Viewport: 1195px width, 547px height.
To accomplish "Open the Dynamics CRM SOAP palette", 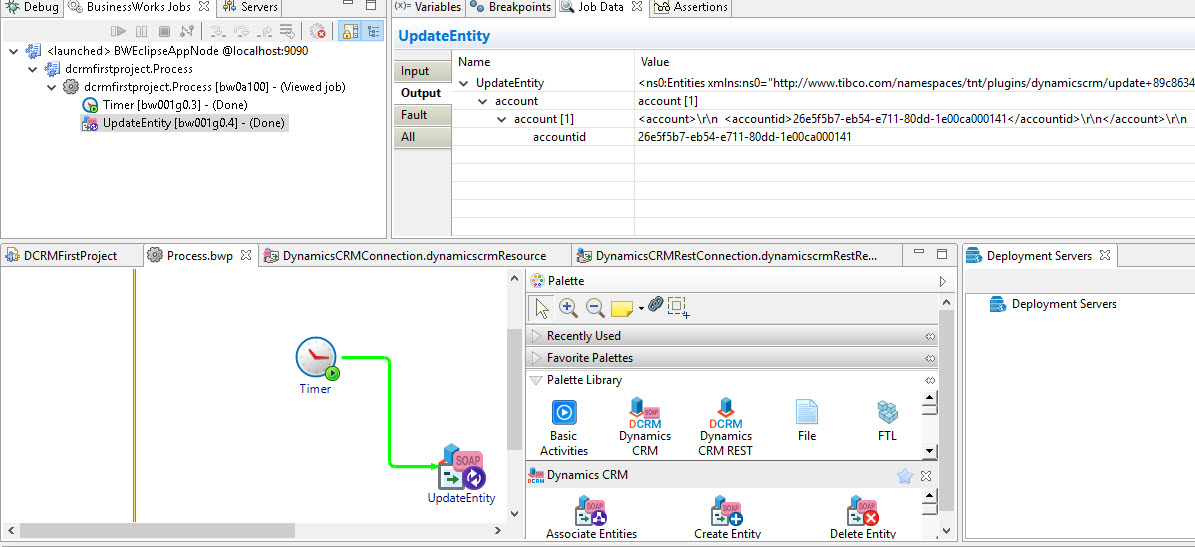I will [x=645, y=427].
